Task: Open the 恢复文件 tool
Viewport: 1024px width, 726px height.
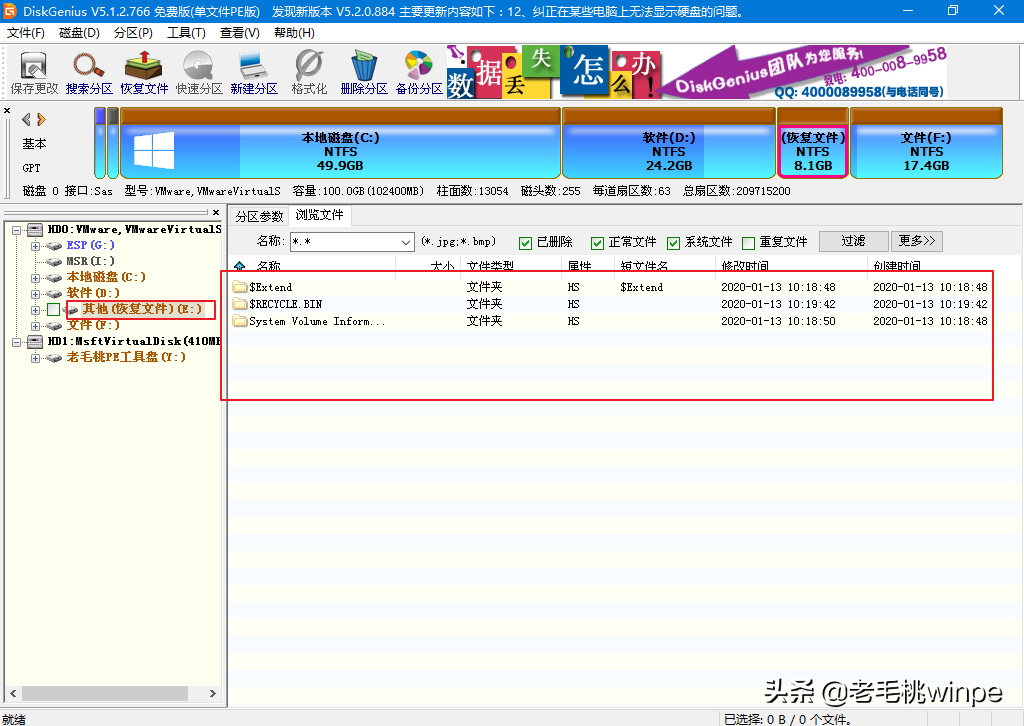Action: click(x=142, y=72)
